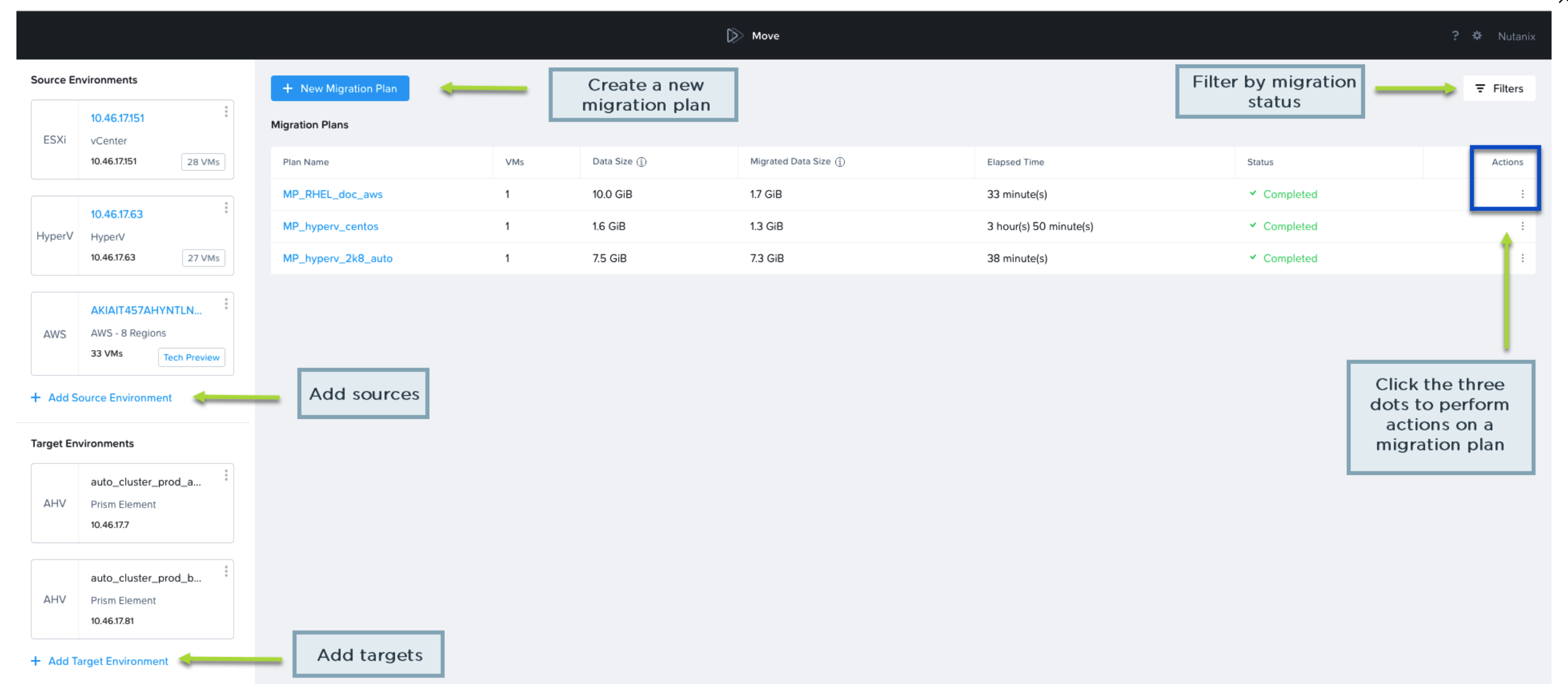Screen dimensions: 1568x699
Task: Open the 10.46.17.151 vCenter source link
Action: (118, 118)
